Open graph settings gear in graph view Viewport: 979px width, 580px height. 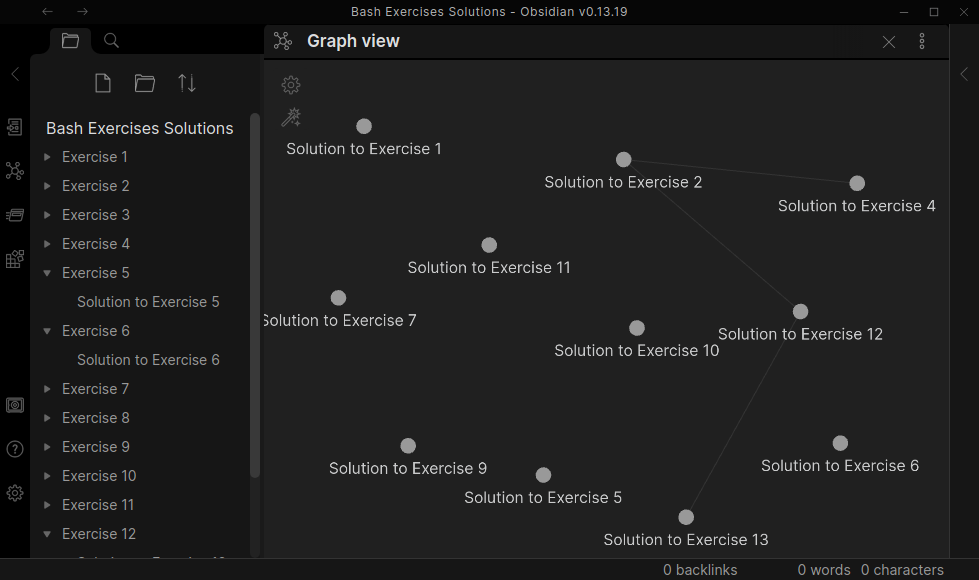[291, 85]
